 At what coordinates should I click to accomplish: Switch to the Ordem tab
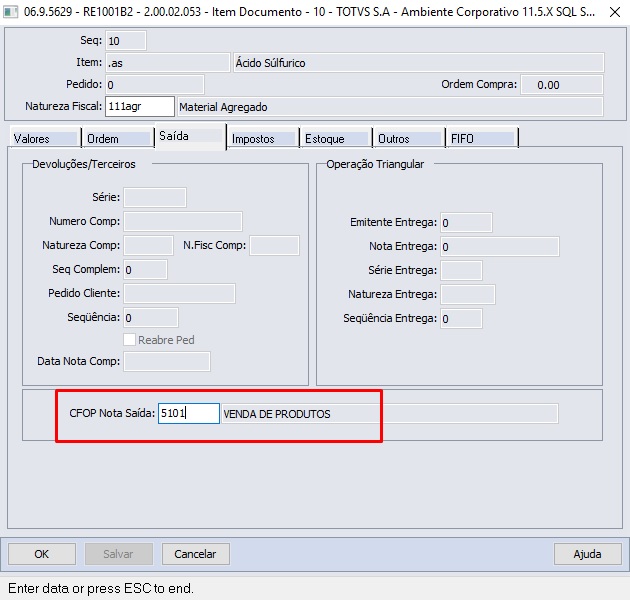click(x=117, y=139)
